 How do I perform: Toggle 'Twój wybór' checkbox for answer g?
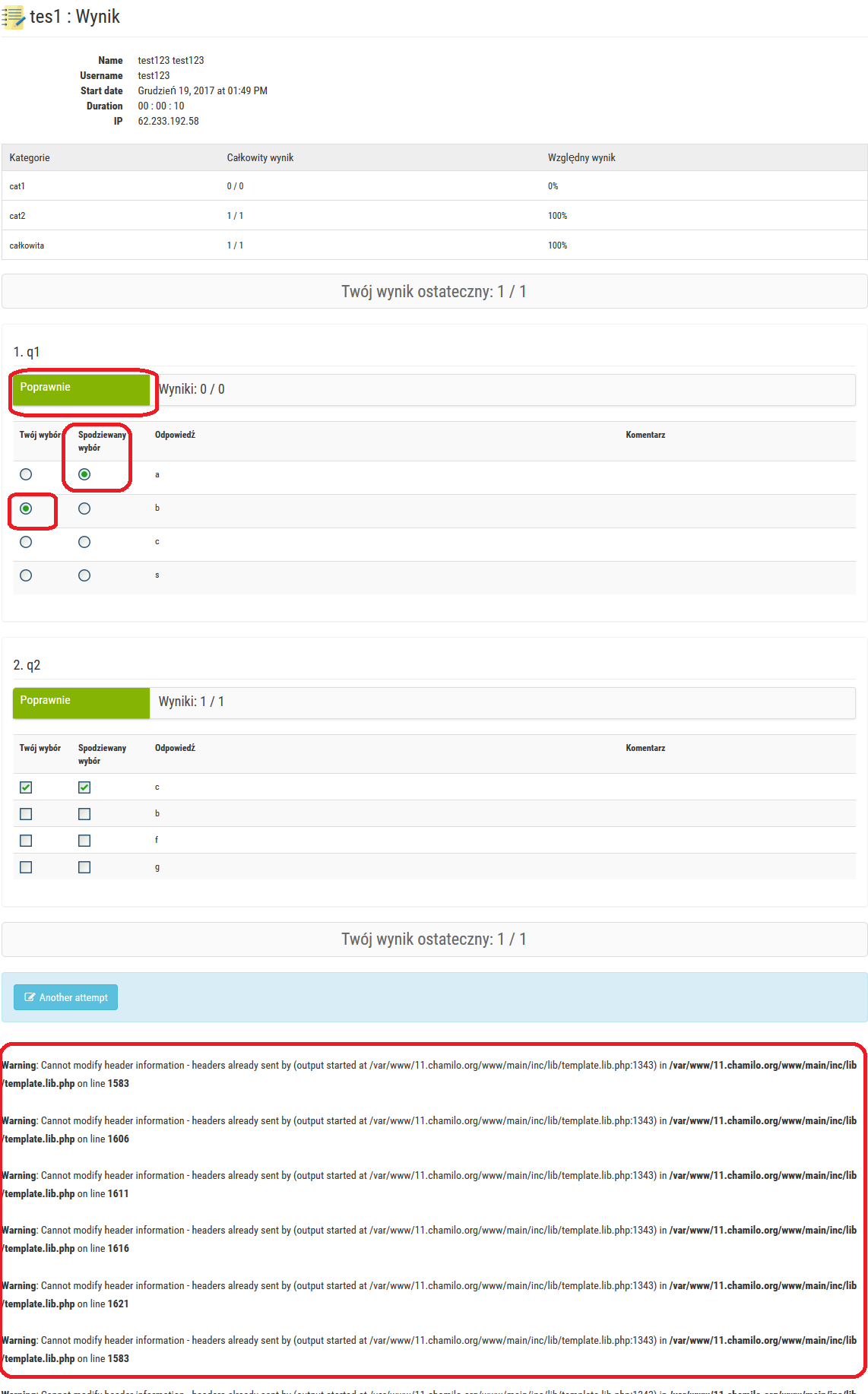(x=26, y=867)
